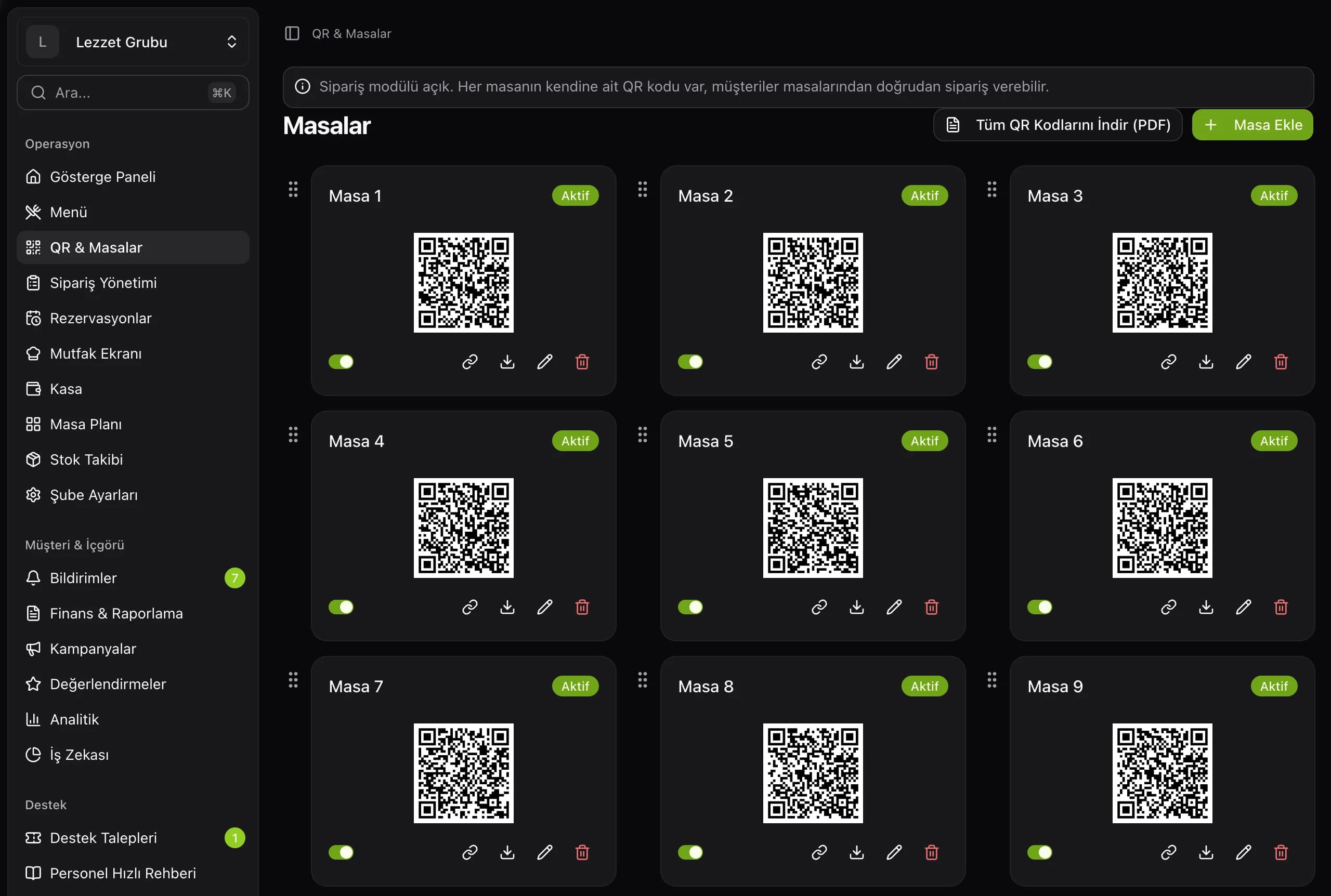This screenshot has width=1331, height=896.
Task: Copy link icon on Masa 9
Action: coord(1169,852)
